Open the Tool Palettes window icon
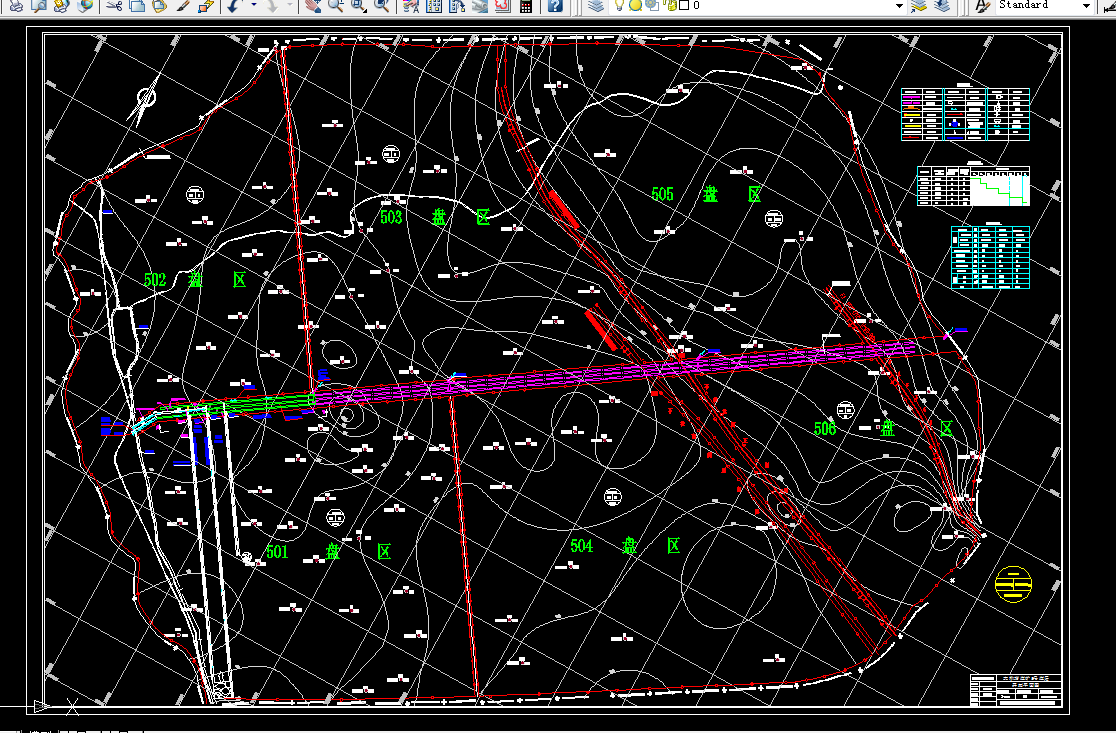 click(456, 6)
